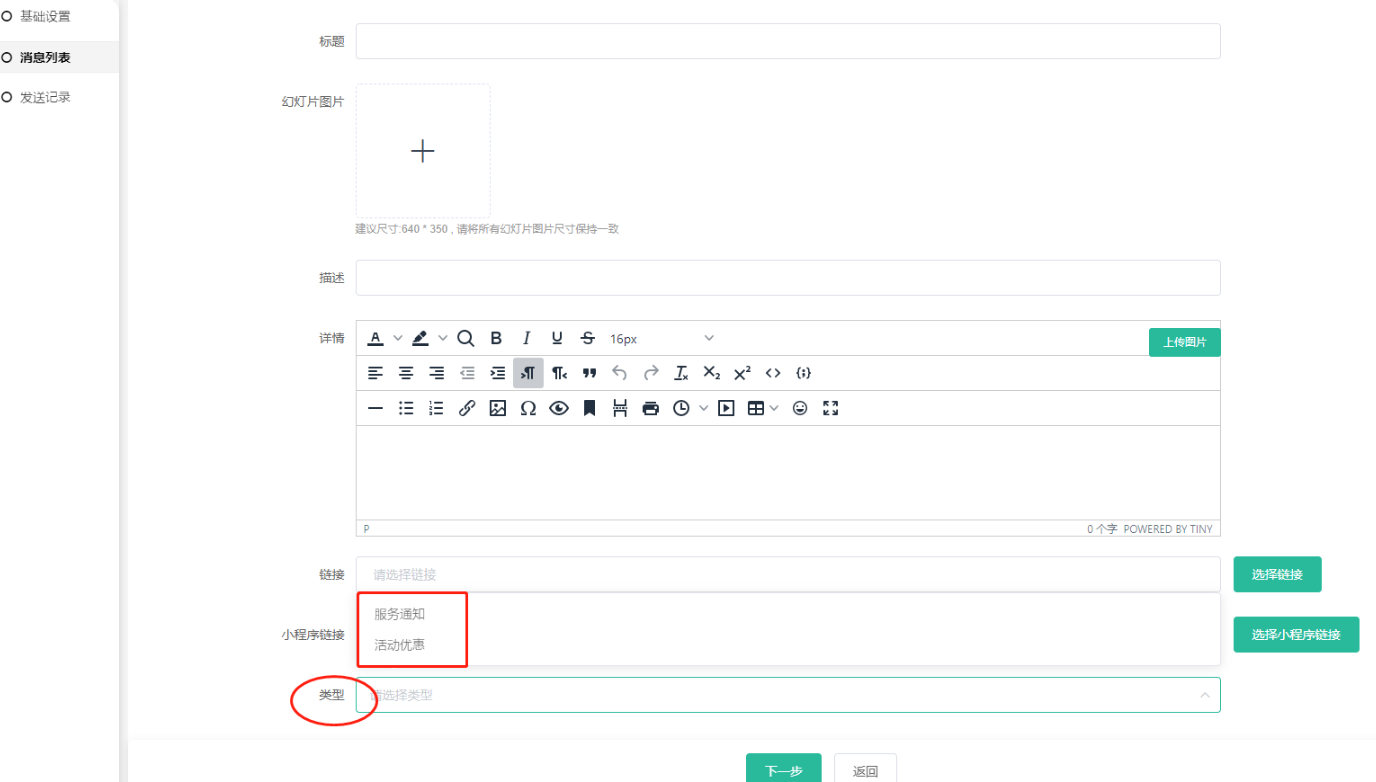Click the 标题 input field
This screenshot has width=1376, height=782.
[x=787, y=41]
